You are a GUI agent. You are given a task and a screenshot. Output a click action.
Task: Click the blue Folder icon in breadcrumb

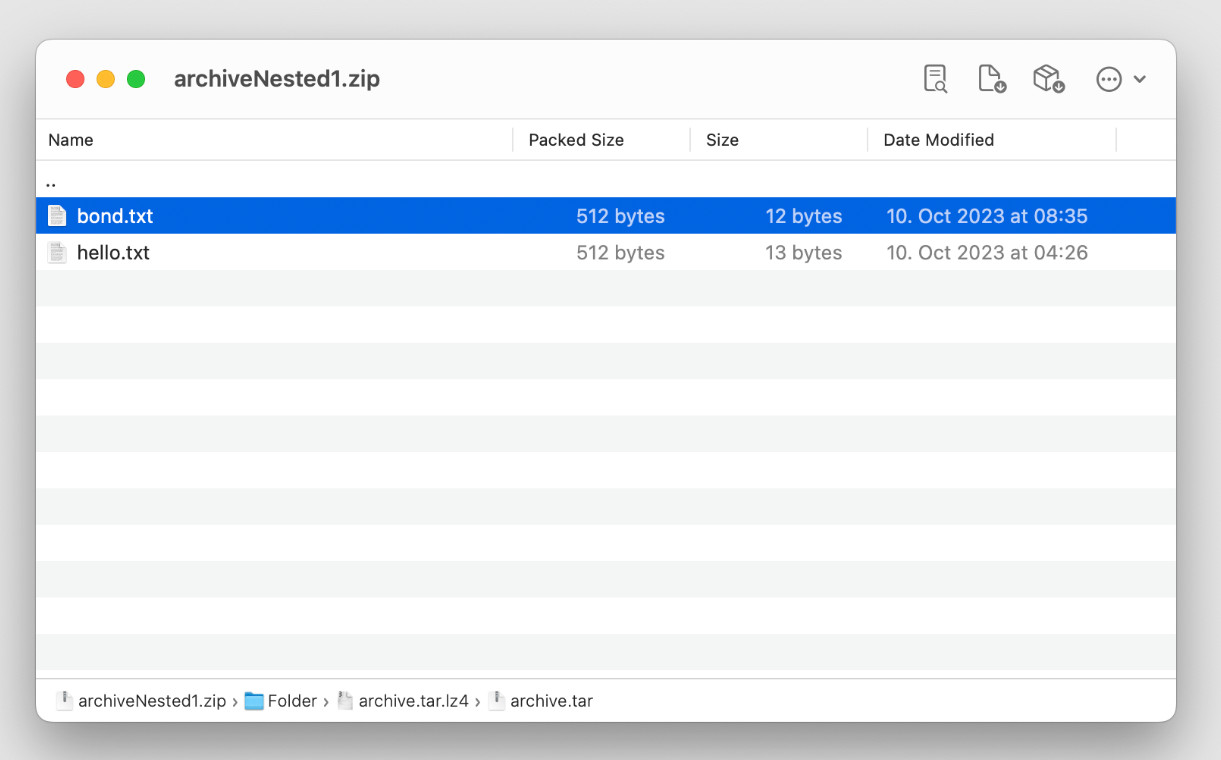(254, 701)
